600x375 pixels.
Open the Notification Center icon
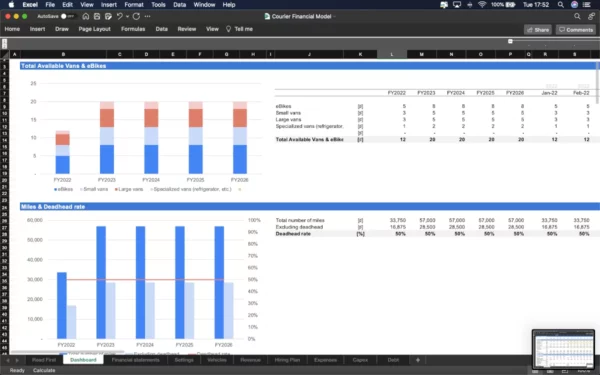click(x=587, y=5)
